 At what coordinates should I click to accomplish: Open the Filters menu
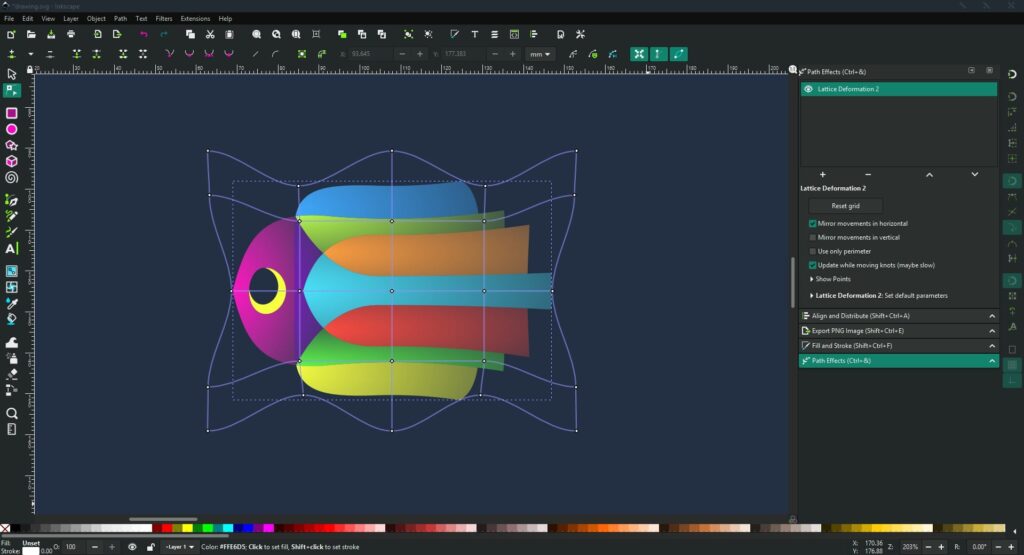point(163,18)
